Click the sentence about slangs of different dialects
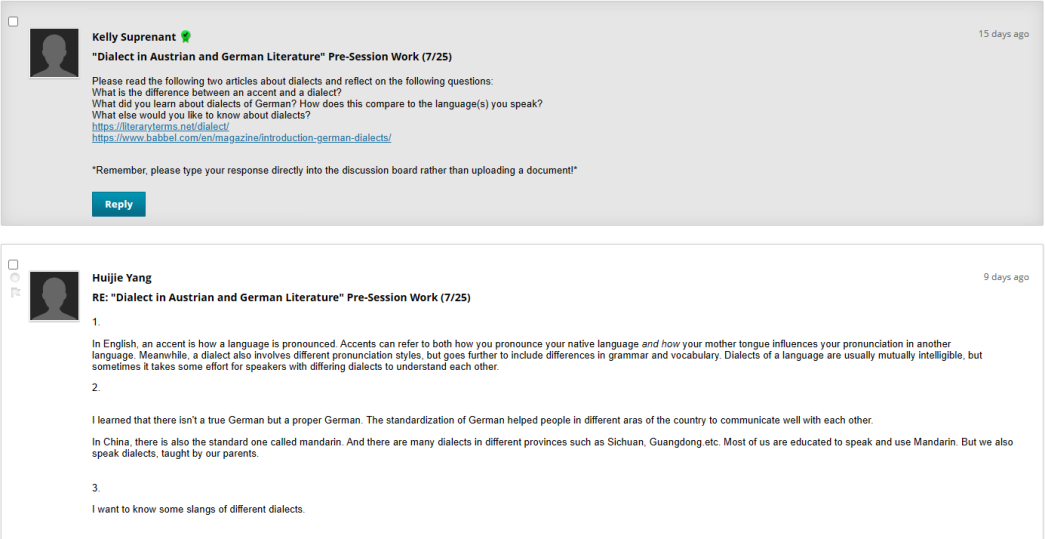 coord(198,509)
